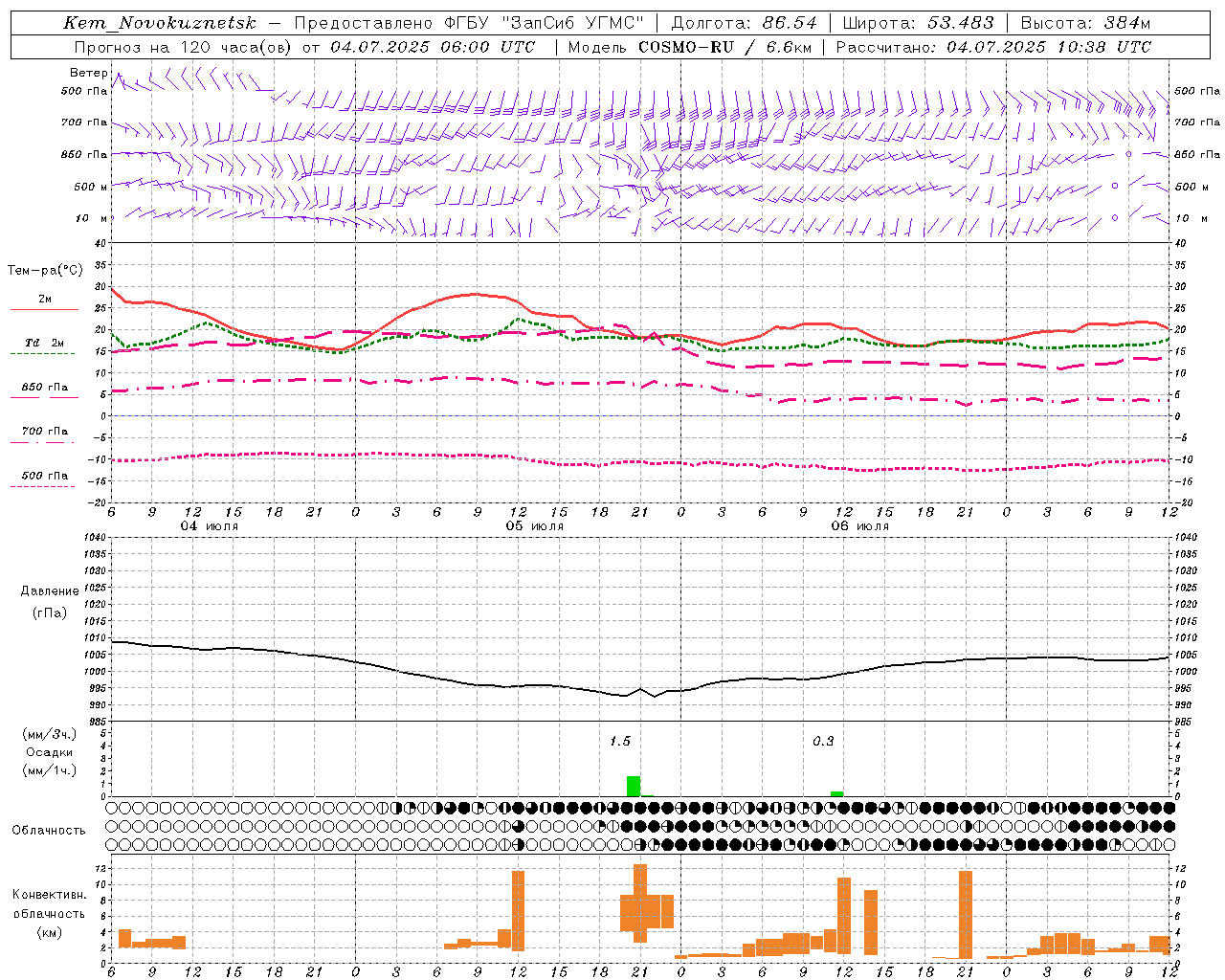Click the Kem_Novokuznetsk station title

[x=160, y=23]
